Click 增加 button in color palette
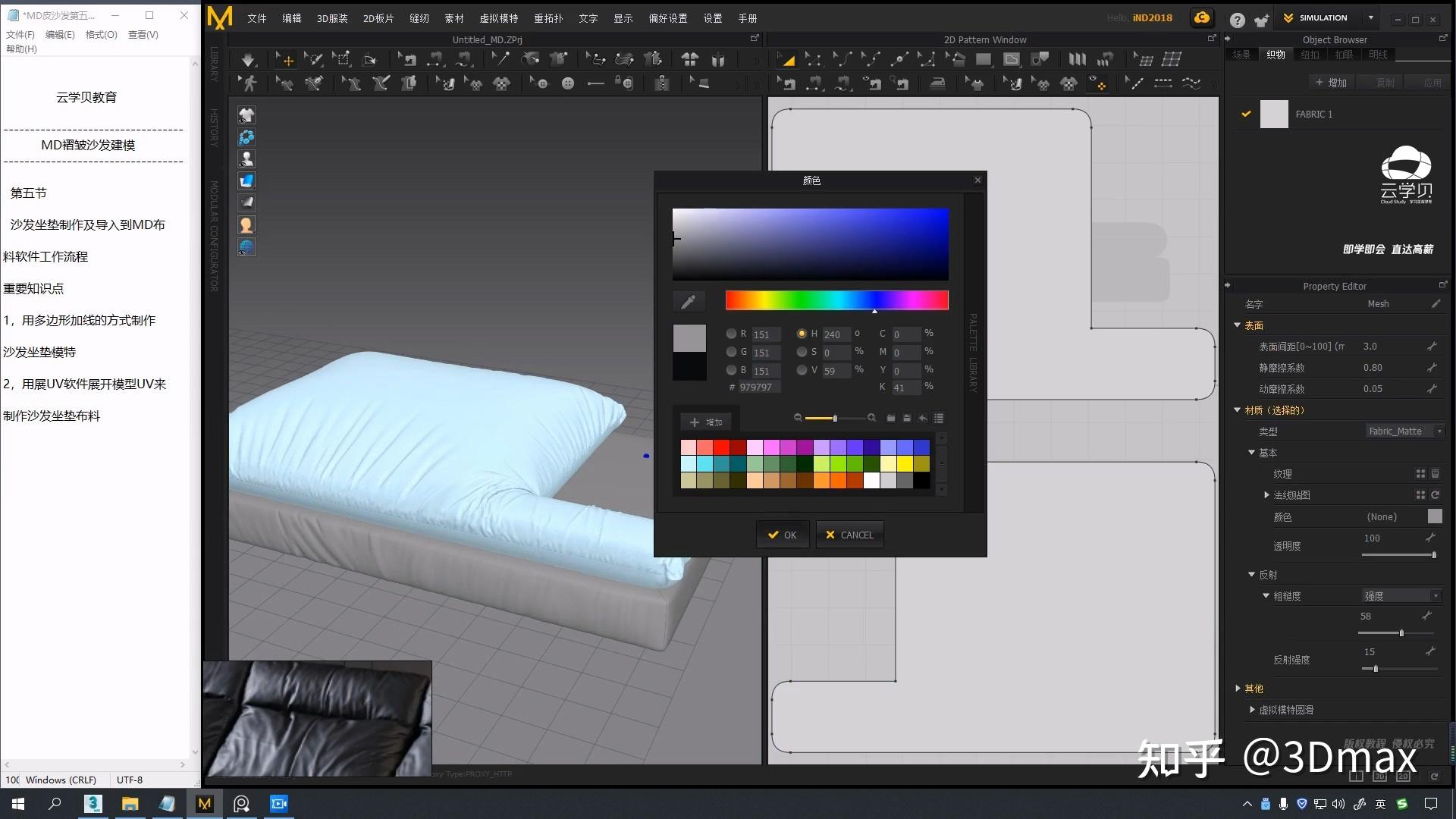Image resolution: width=1456 pixels, height=819 pixels. (706, 422)
